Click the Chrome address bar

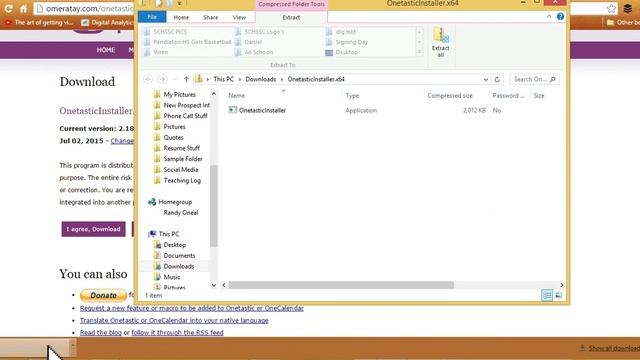point(84,9)
